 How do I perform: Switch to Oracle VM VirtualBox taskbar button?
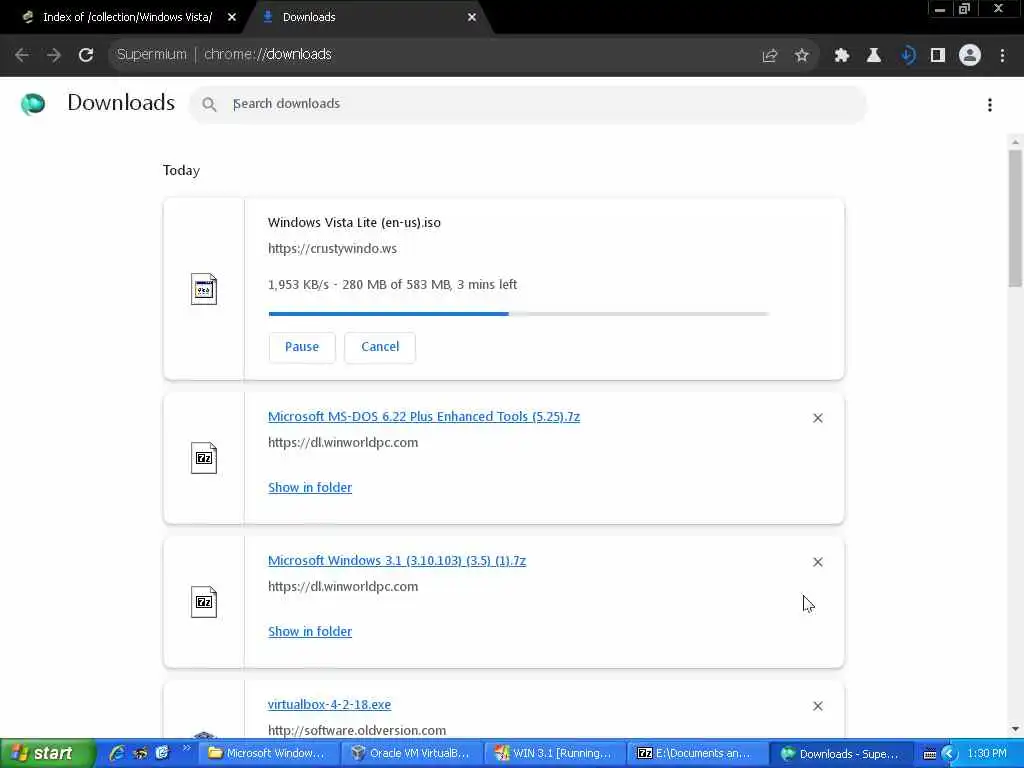[411, 754]
